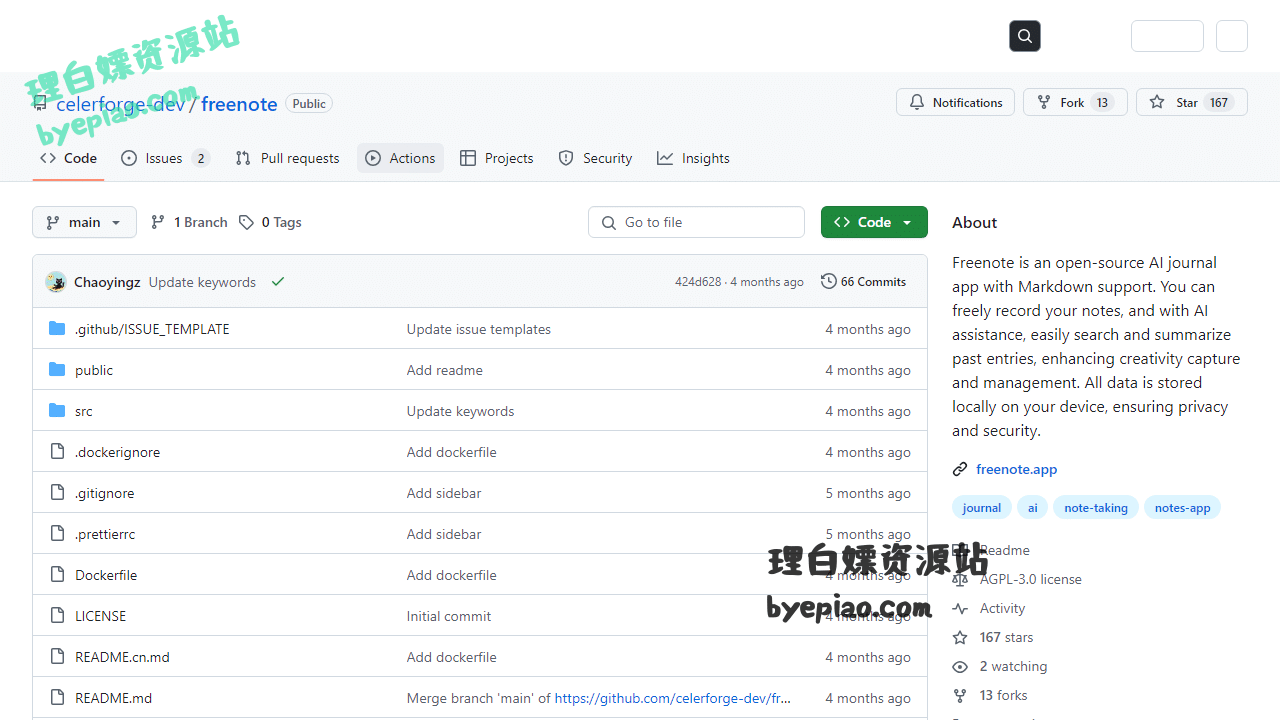Viewport: 1280px width, 720px height.
Task: Click the folder icon beside src
Action: pyautogui.click(x=57, y=411)
